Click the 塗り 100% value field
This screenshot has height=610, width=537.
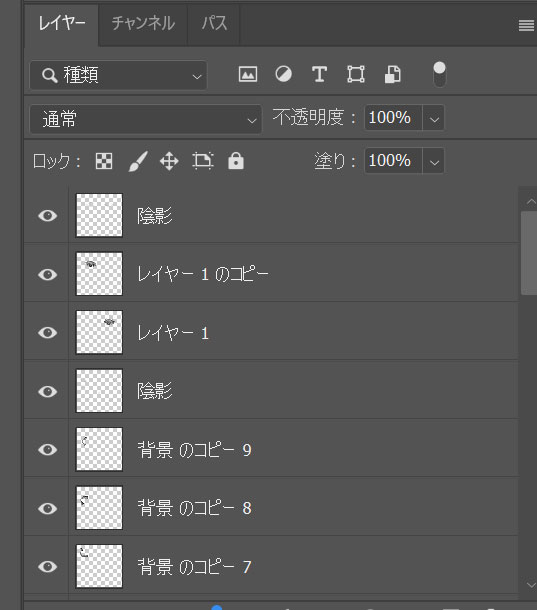pyautogui.click(x=393, y=160)
